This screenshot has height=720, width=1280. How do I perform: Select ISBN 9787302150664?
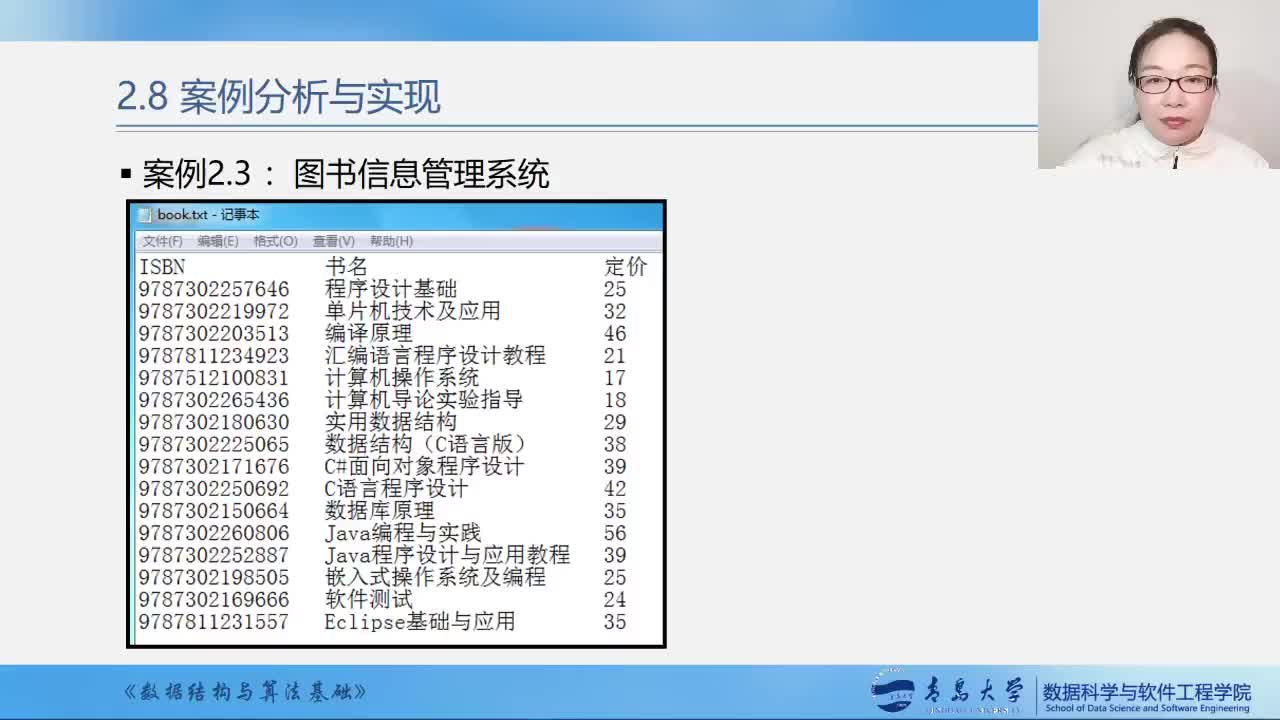214,511
